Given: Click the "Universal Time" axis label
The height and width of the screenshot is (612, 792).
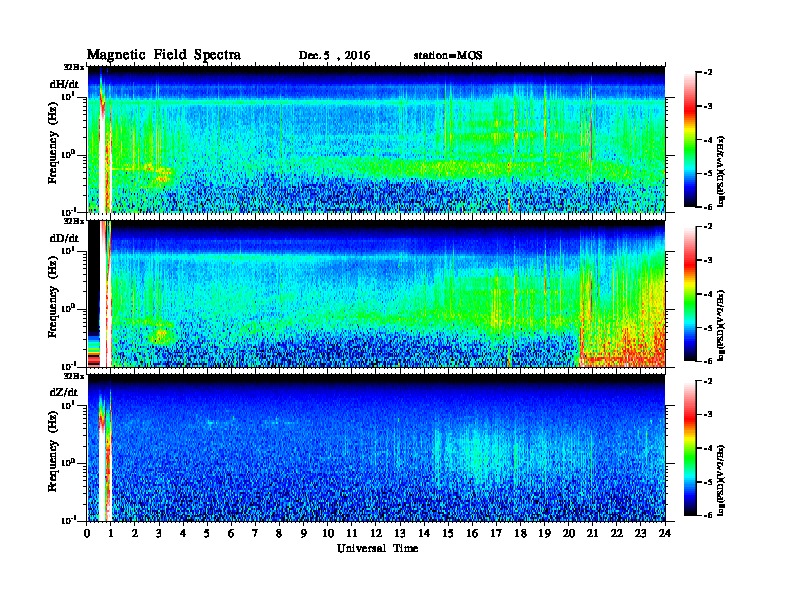Looking at the screenshot, I should pyautogui.click(x=377, y=548).
